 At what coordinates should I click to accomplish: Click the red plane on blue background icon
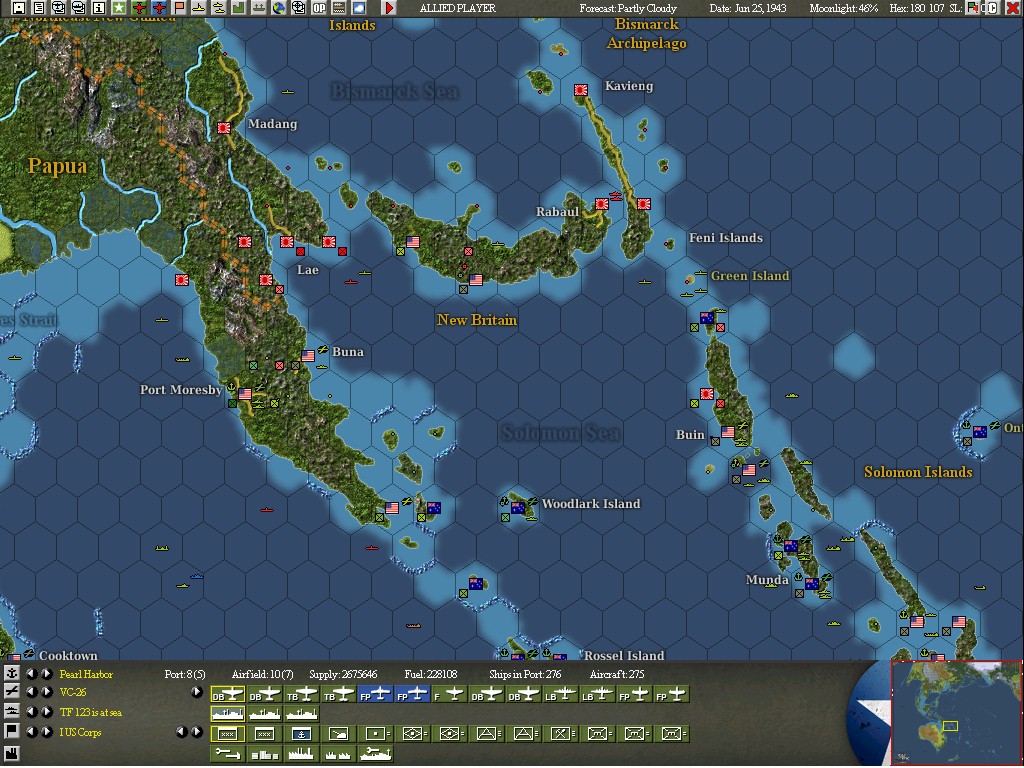[159, 8]
